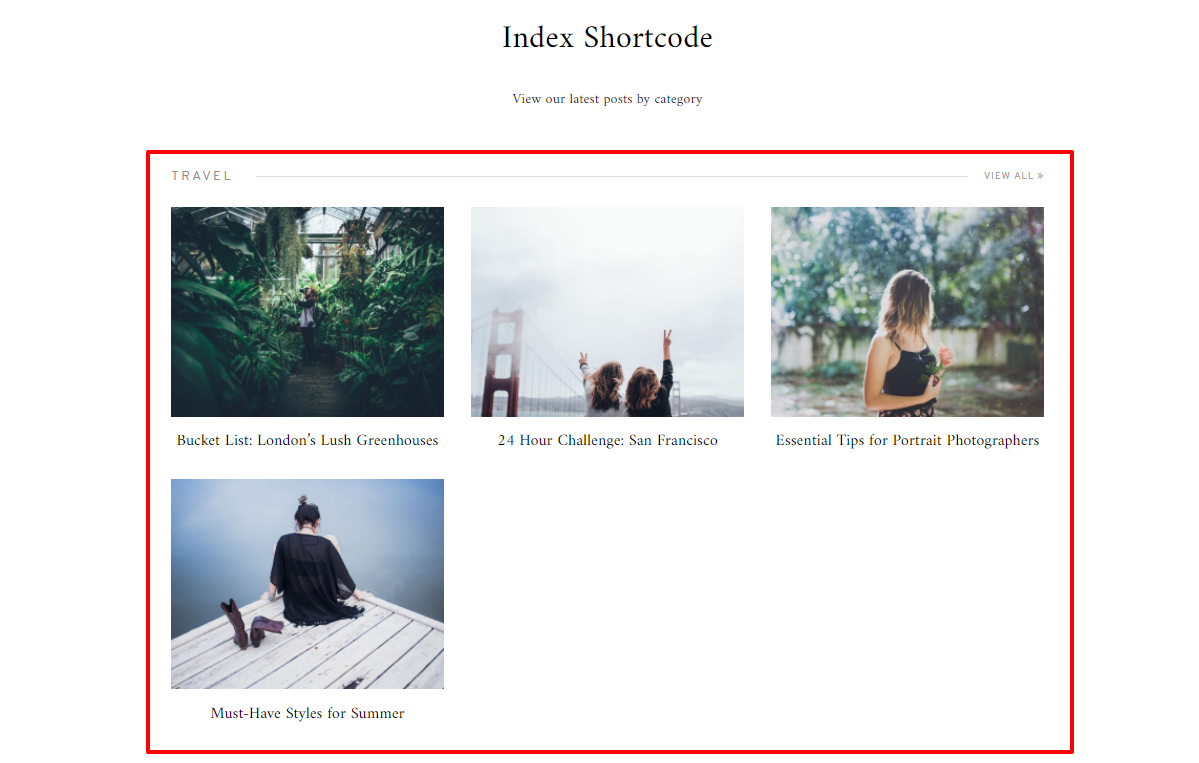Click the boots on the wooden dock
Viewport: 1199px width, 763px height.
click(251, 625)
